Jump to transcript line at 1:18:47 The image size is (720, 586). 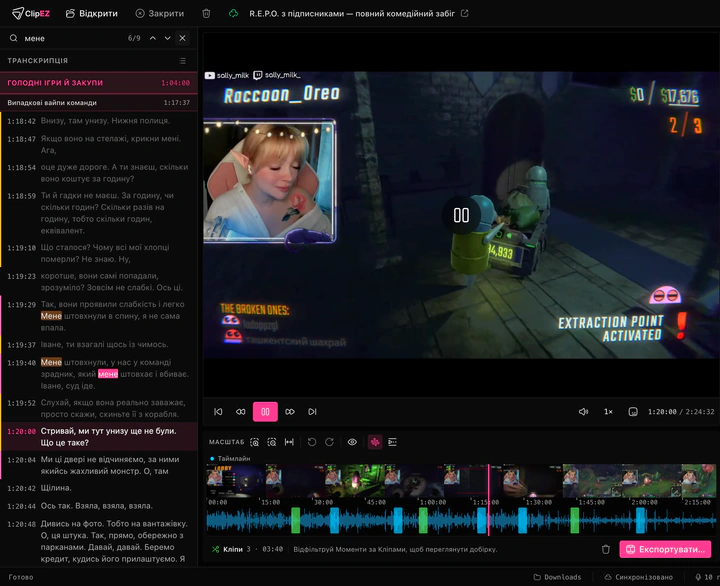99,144
